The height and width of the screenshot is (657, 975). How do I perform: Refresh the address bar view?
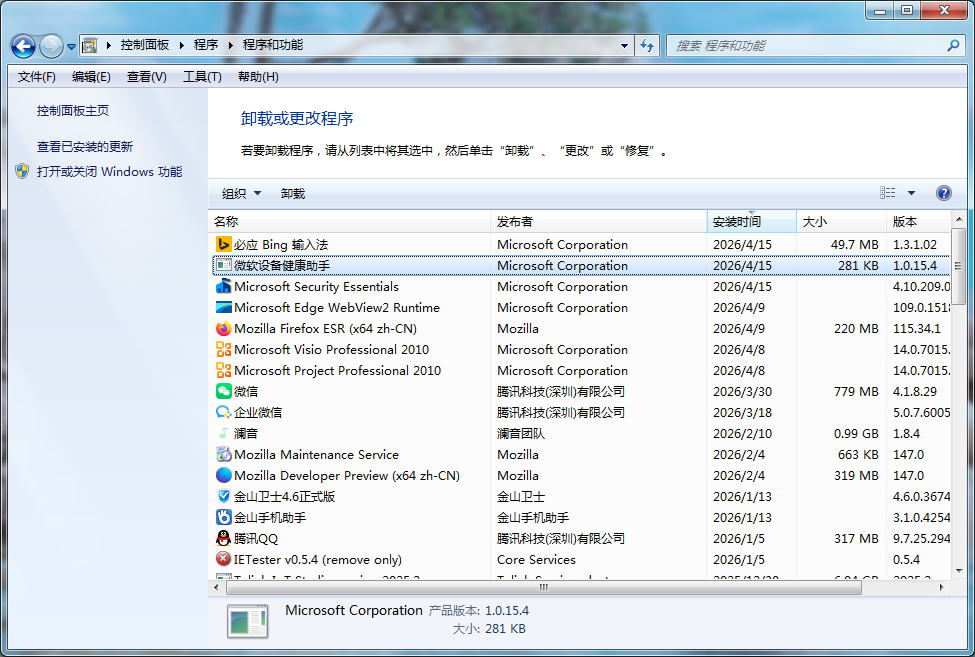tap(647, 46)
